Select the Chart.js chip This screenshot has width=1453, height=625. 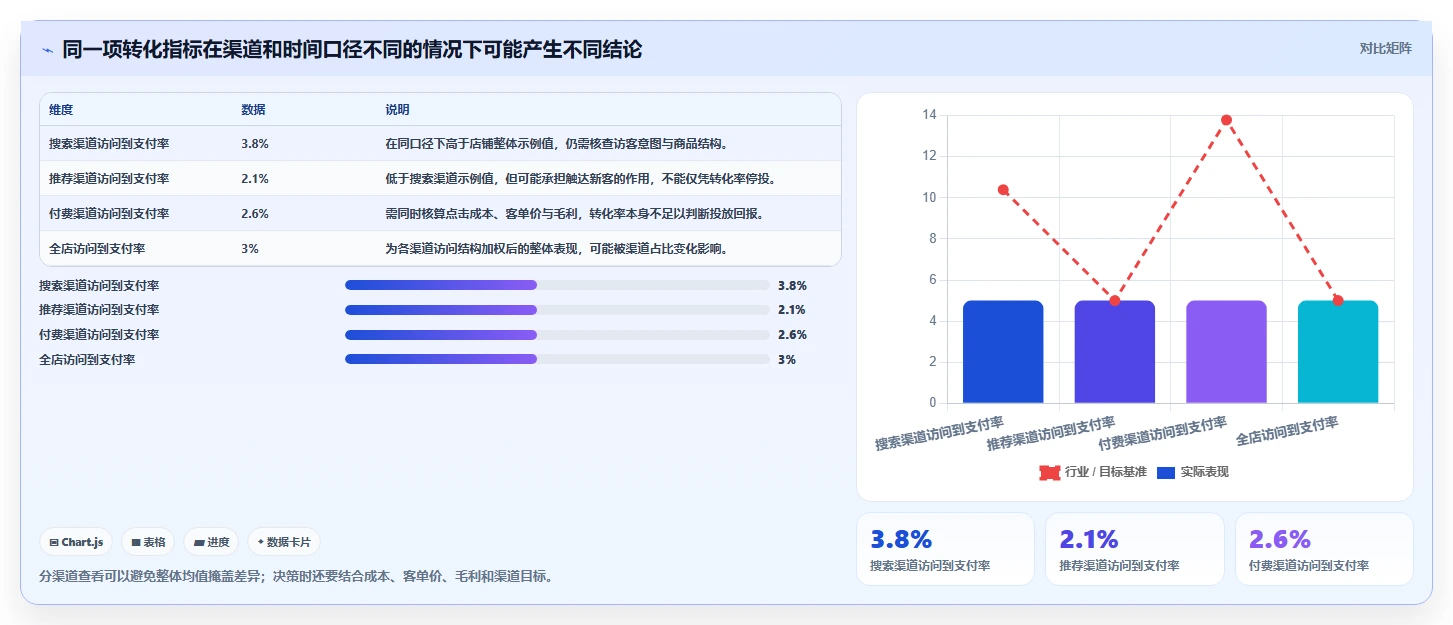[x=77, y=542]
